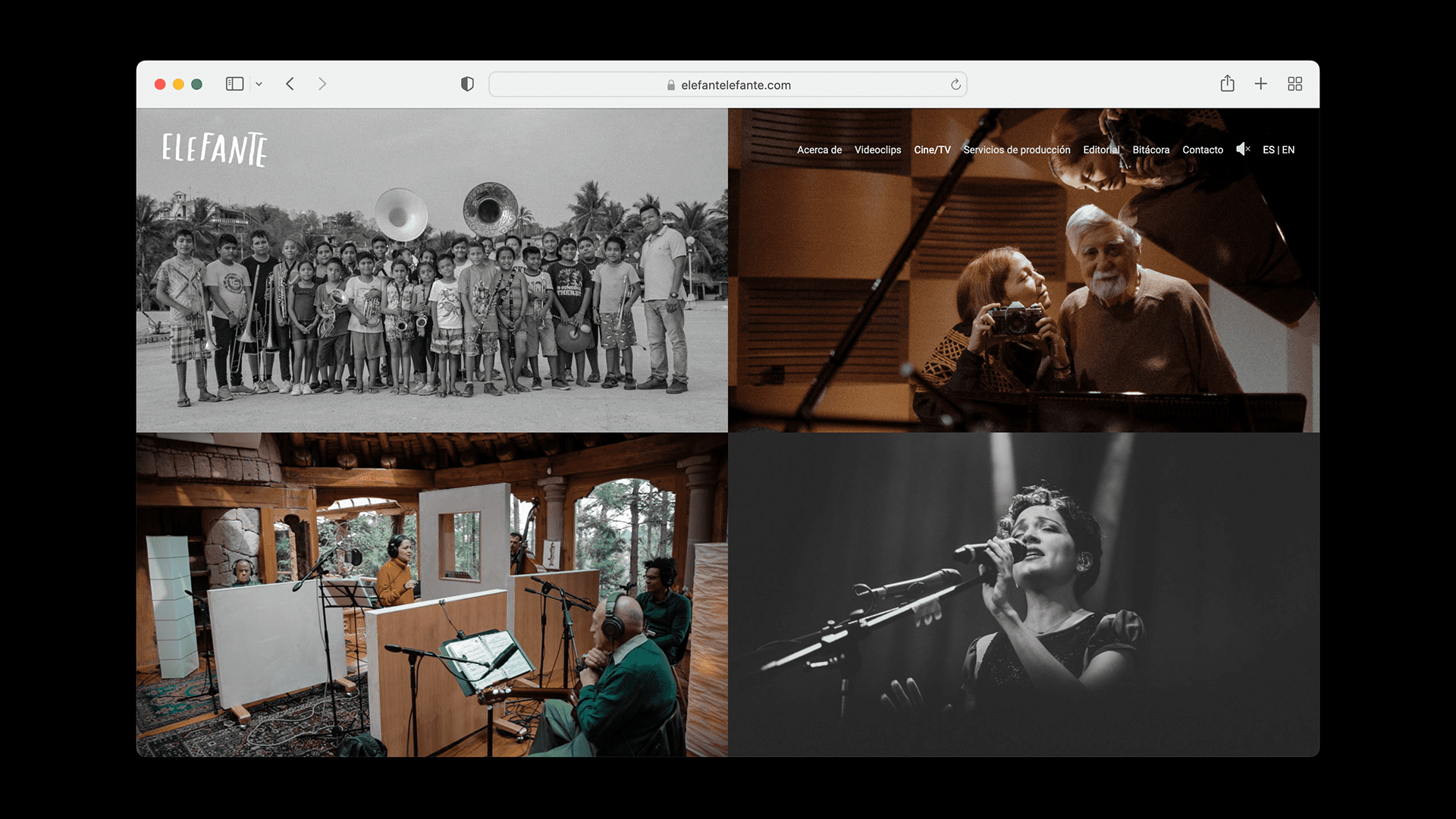Screen dimensions: 1456x819
Task: Add a new tab with plus icon
Action: (x=1260, y=84)
